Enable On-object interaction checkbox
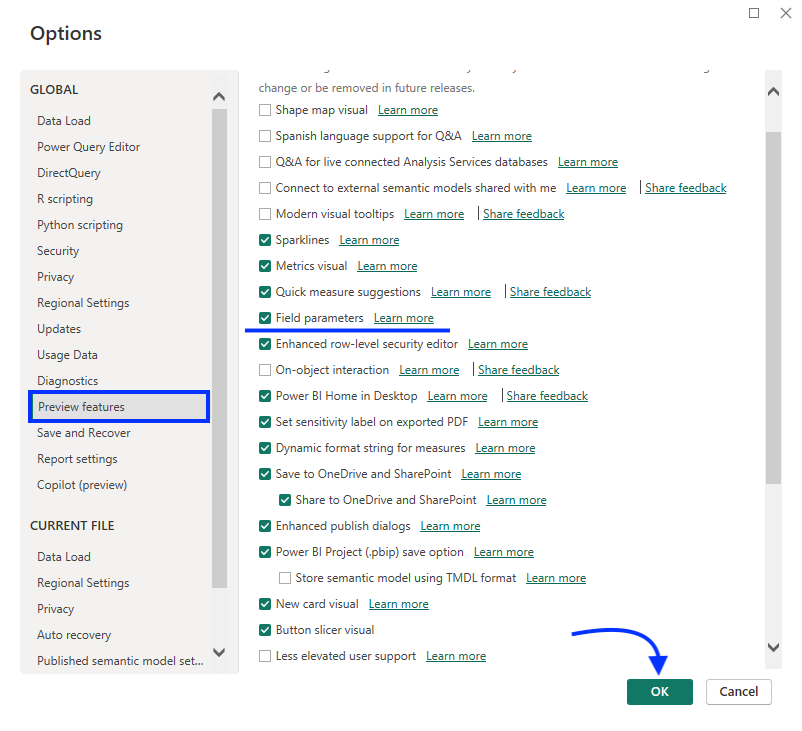The image size is (802, 731). coord(264,370)
